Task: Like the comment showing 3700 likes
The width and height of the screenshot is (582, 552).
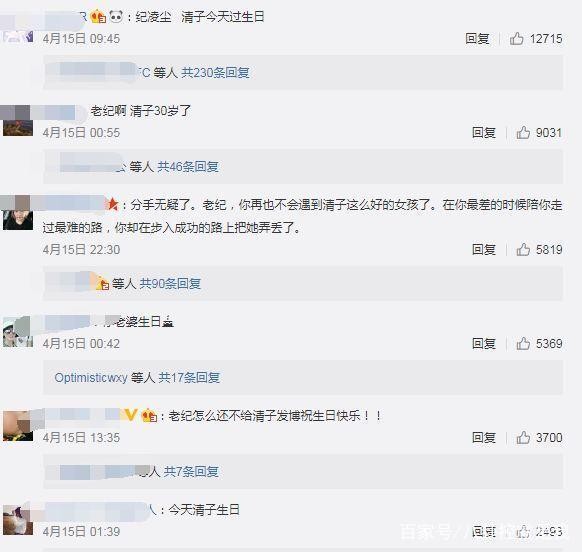Action: (x=523, y=437)
